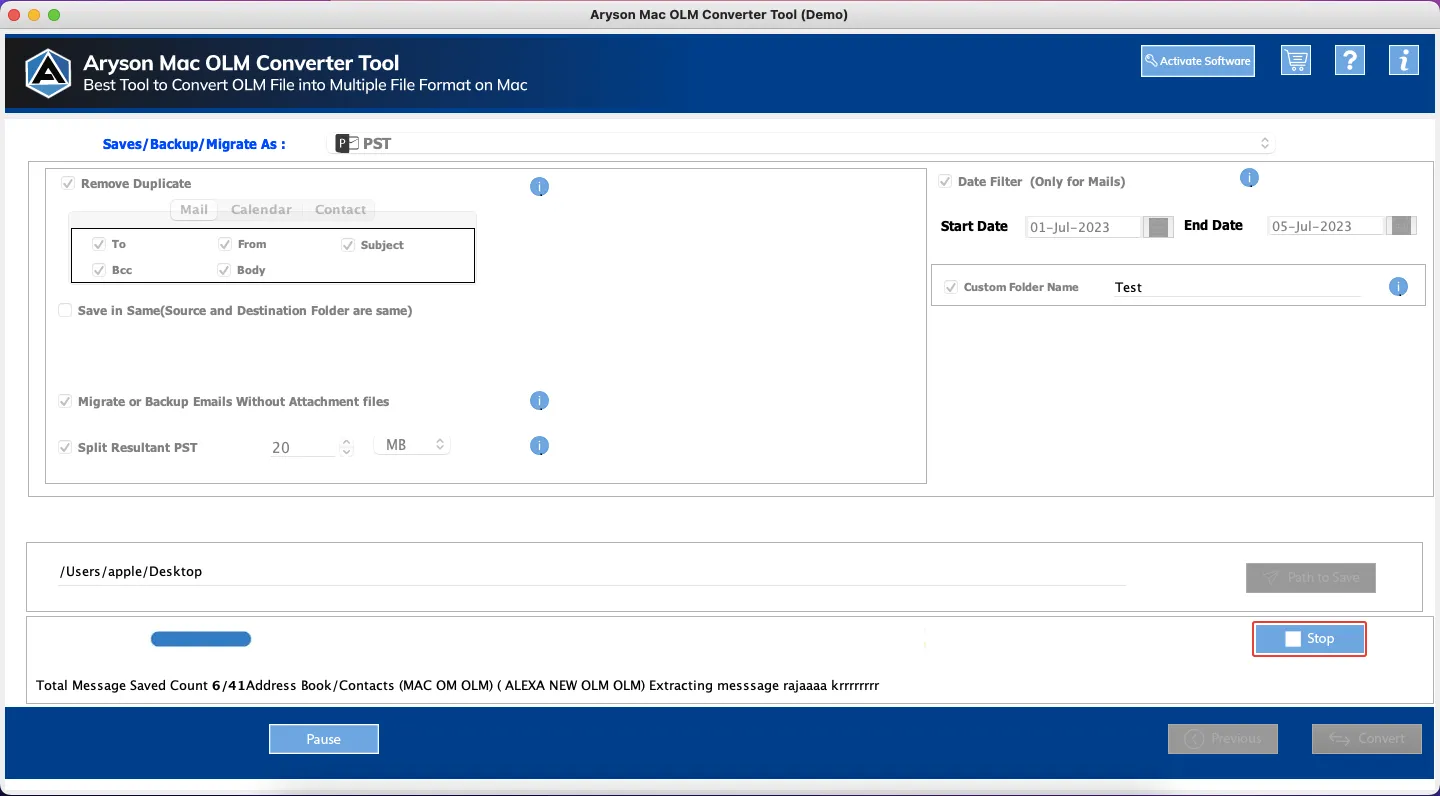
Task: Click the blue conversion progress bar
Action: 201,639
